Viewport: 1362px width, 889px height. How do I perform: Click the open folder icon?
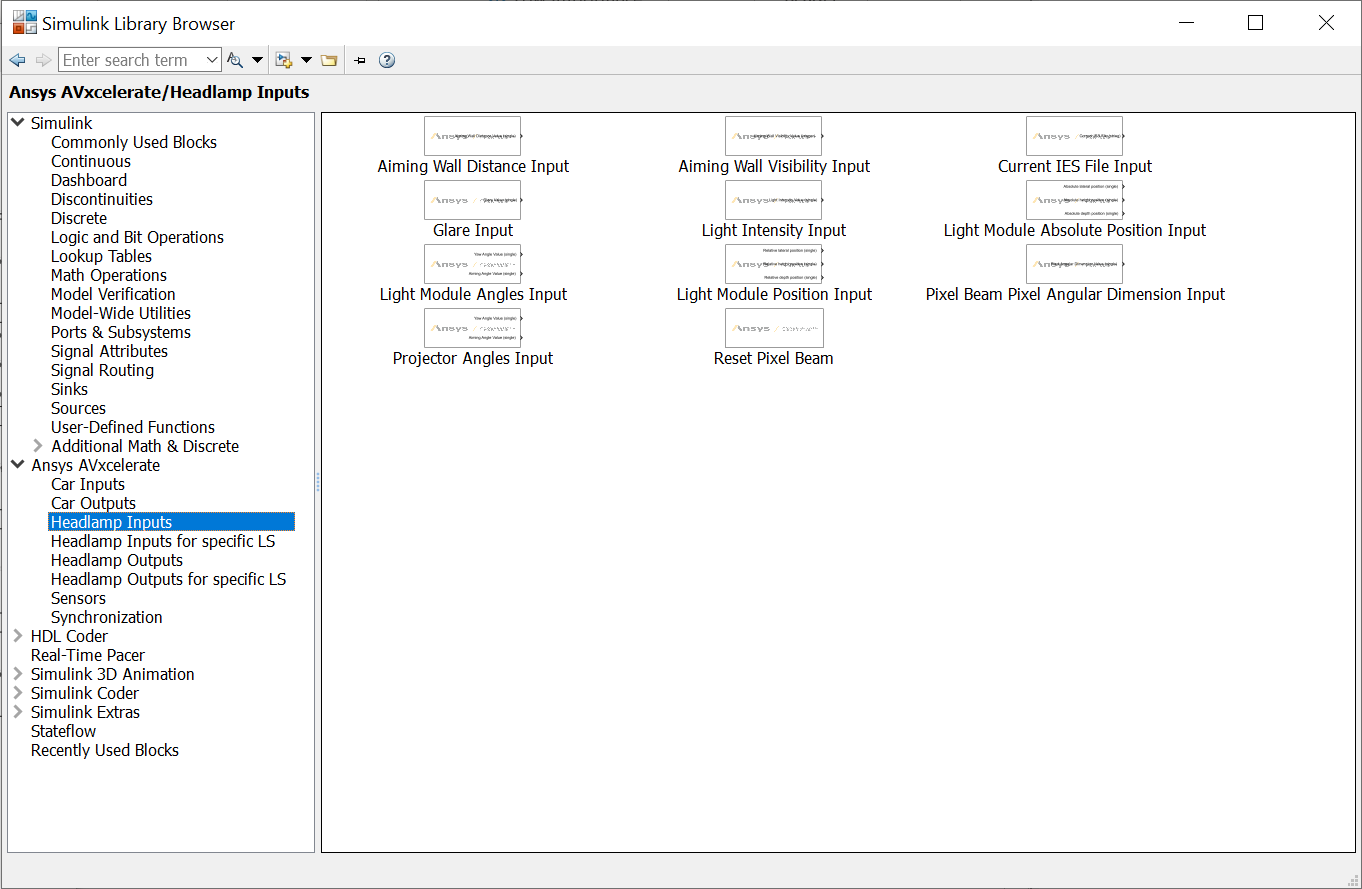coord(329,60)
